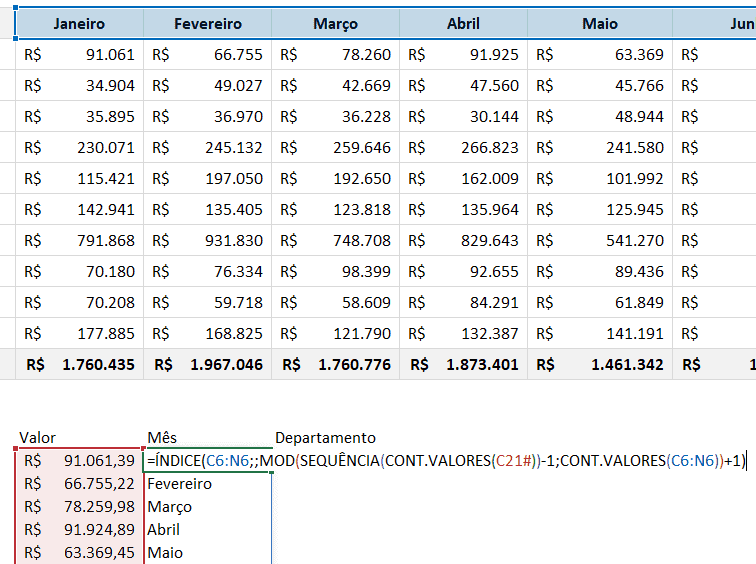
Task: Click the cell with value 791.868
Action: pyautogui.click(x=80, y=240)
